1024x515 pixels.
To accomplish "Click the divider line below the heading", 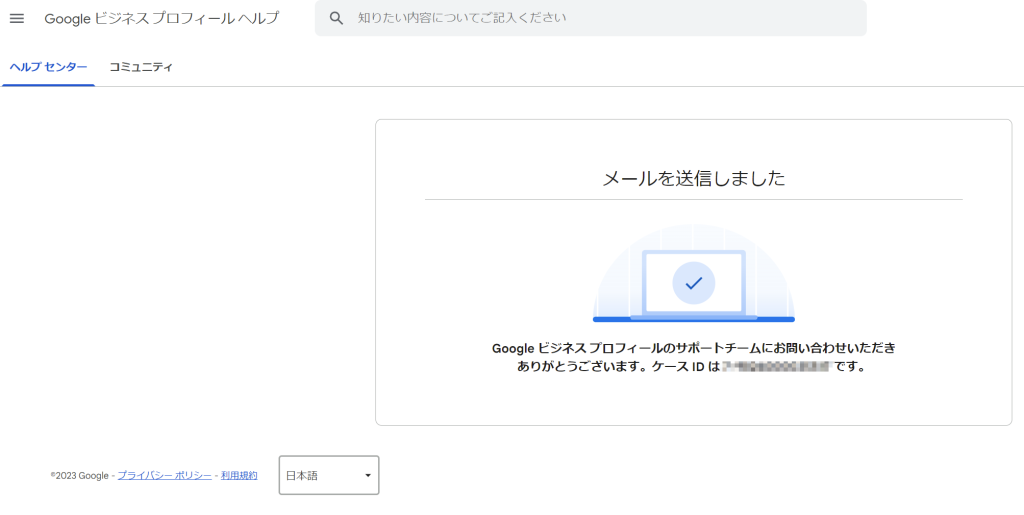I will point(693,199).
